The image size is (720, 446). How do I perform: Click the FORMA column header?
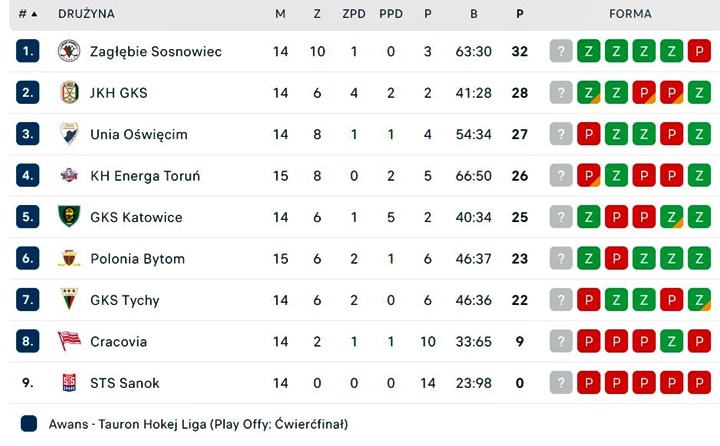pos(630,14)
